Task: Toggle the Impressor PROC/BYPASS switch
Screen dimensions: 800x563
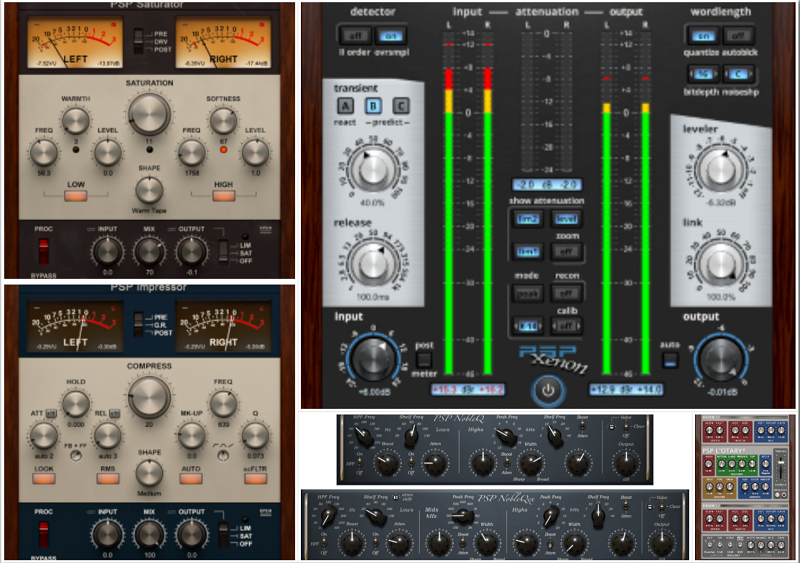Action: pyautogui.click(x=44, y=534)
